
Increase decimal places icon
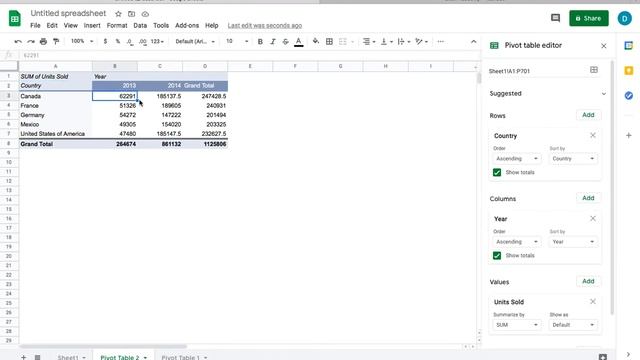coord(142,42)
